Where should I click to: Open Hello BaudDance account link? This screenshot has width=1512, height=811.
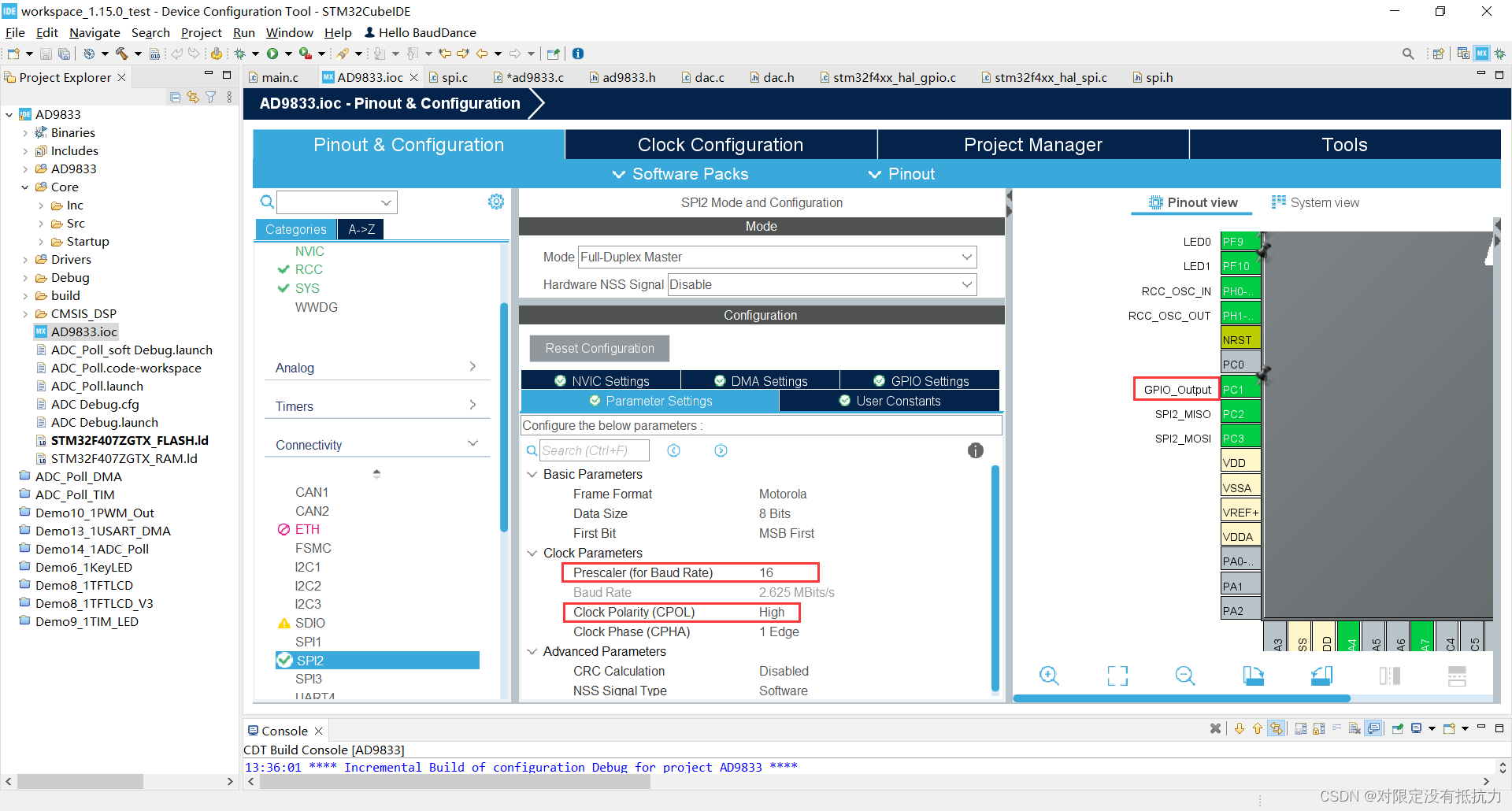(x=421, y=32)
